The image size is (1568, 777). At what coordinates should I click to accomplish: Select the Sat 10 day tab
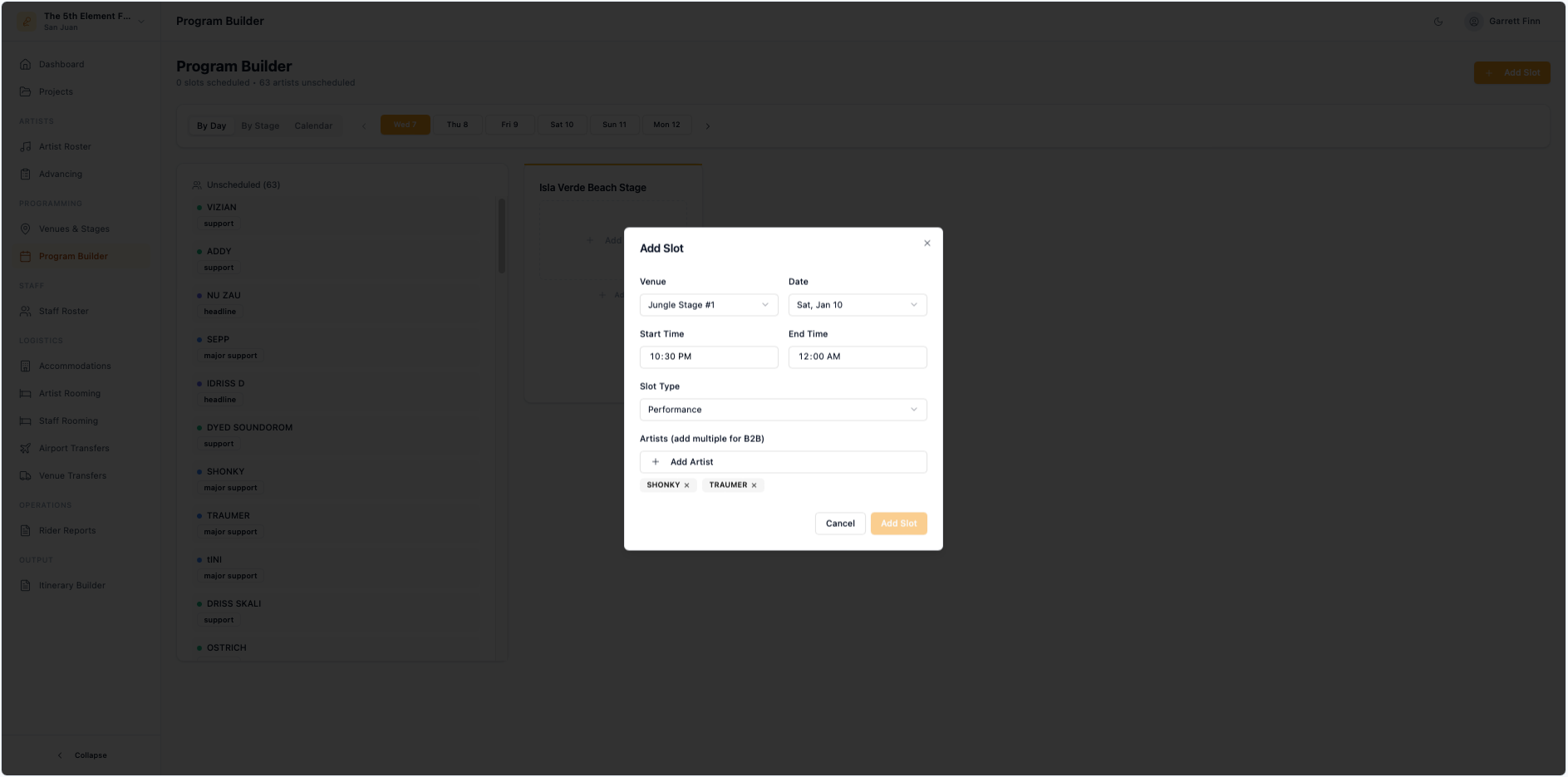coord(562,125)
